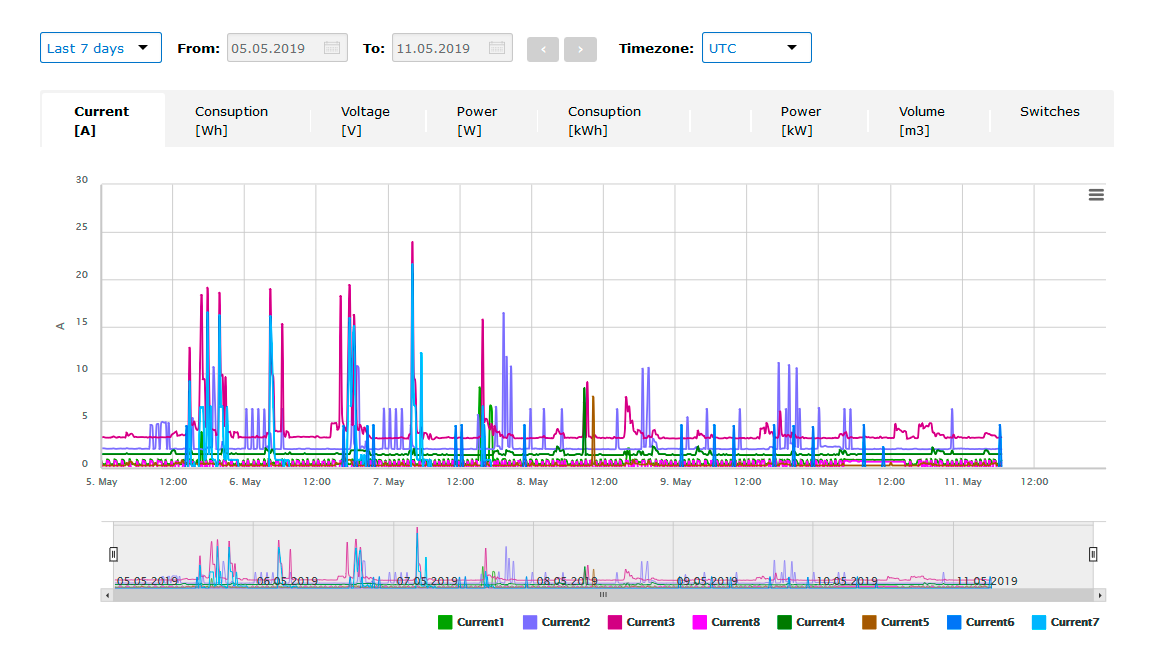Open the calendar picker for the From date
The width and height of the screenshot is (1157, 647).
[332, 48]
